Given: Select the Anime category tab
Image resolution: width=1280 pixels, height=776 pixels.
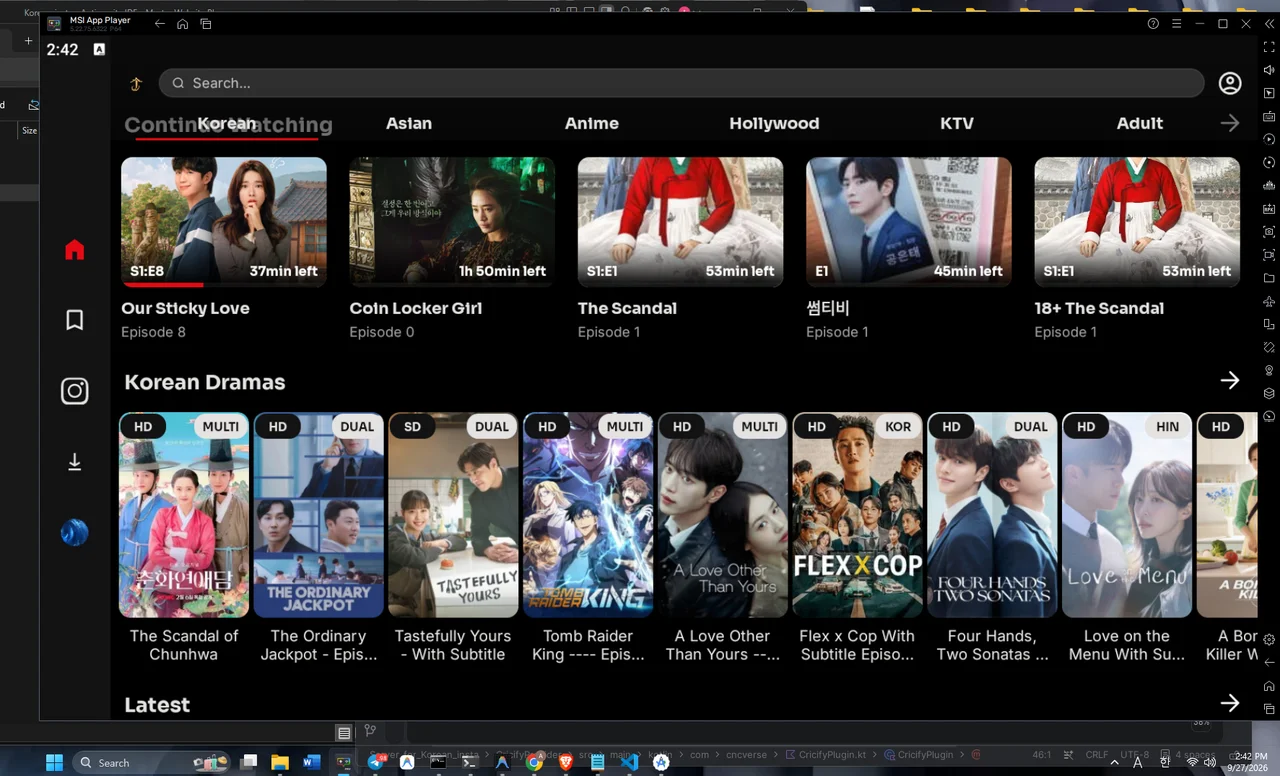Looking at the screenshot, I should tap(592, 123).
